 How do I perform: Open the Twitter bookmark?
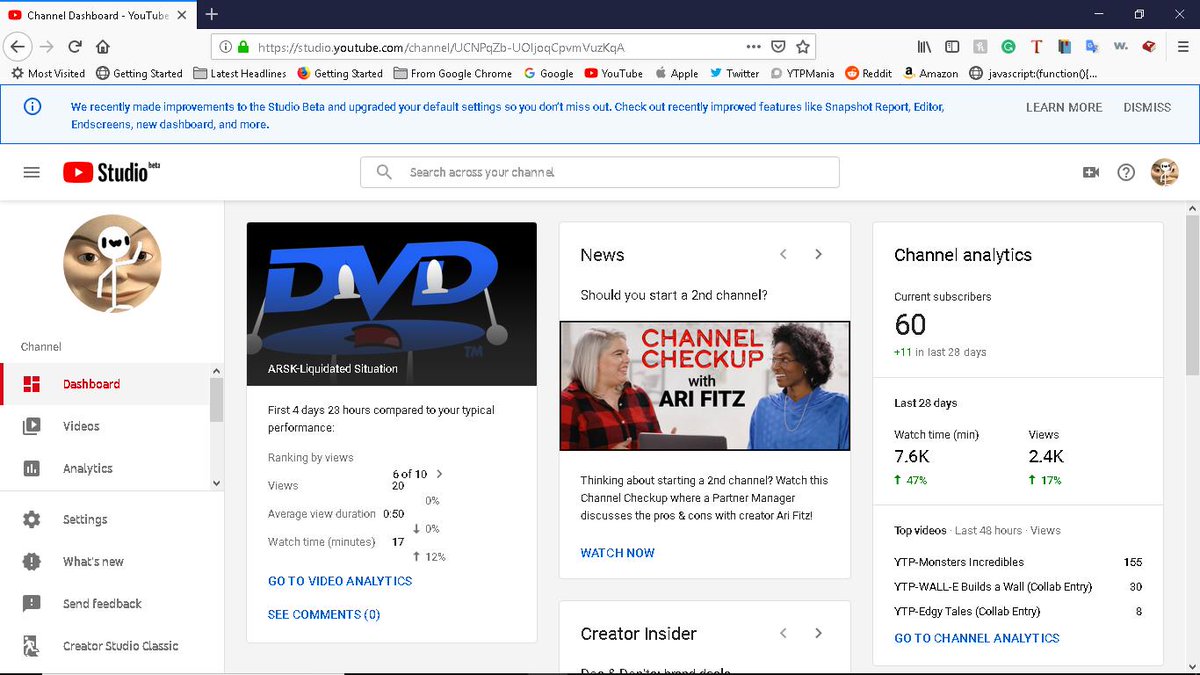click(x=735, y=73)
